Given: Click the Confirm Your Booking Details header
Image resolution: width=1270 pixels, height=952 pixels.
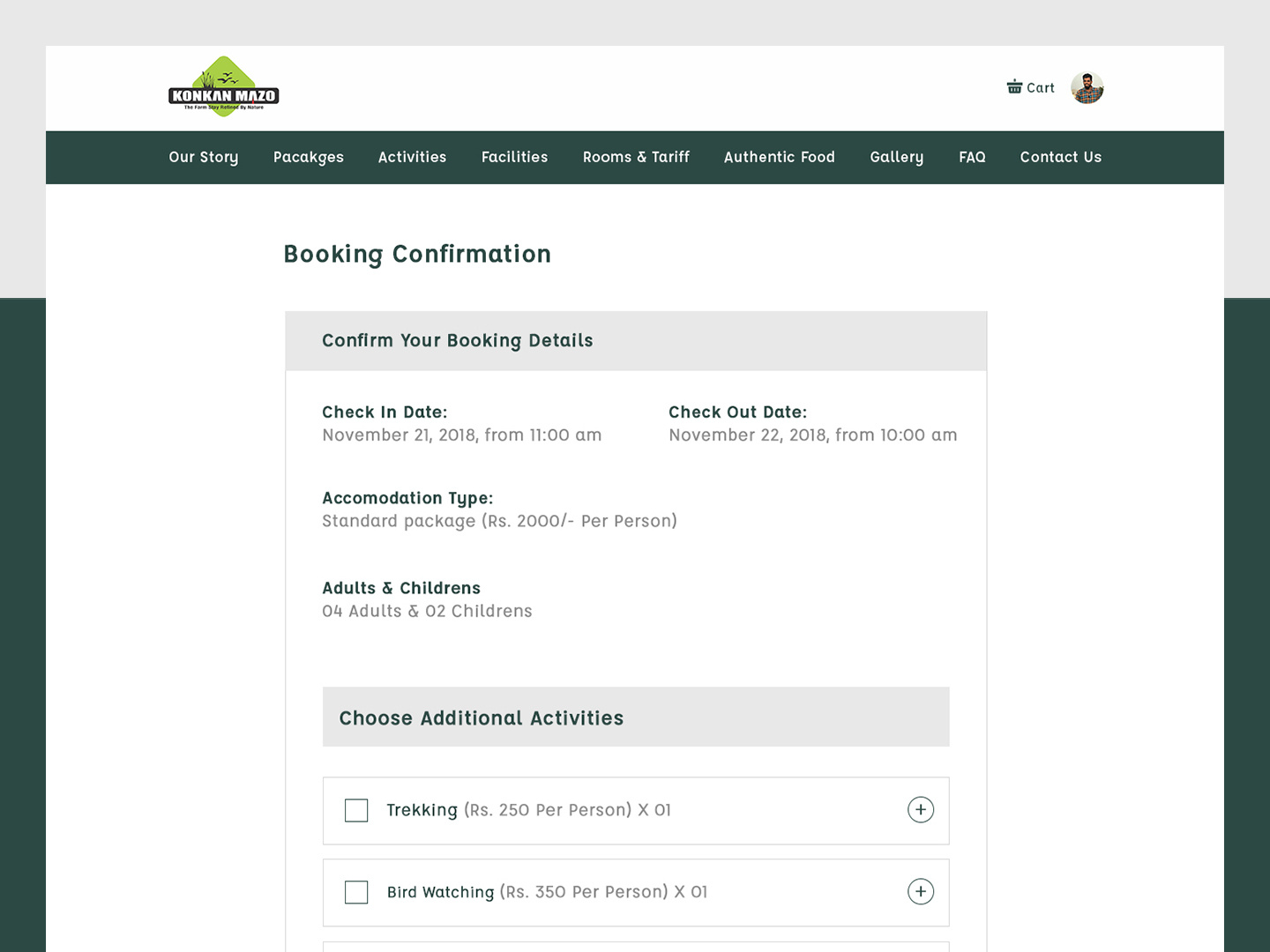Looking at the screenshot, I should pyautogui.click(x=457, y=340).
